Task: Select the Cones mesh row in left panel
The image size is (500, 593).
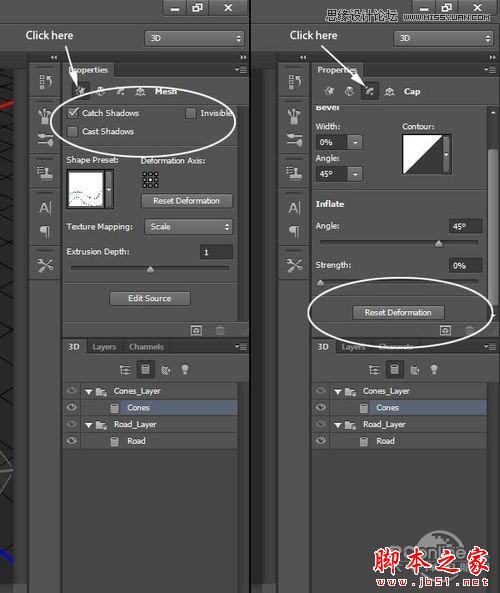Action: click(x=151, y=407)
